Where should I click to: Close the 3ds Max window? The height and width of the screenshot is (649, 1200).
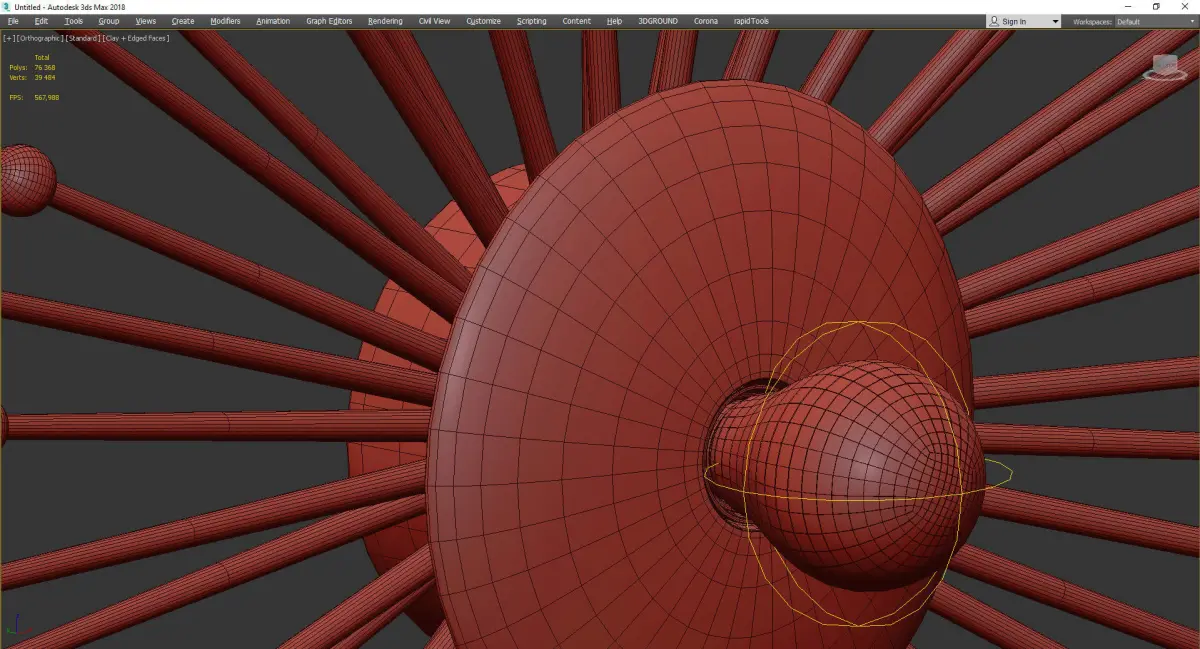(1185, 6)
